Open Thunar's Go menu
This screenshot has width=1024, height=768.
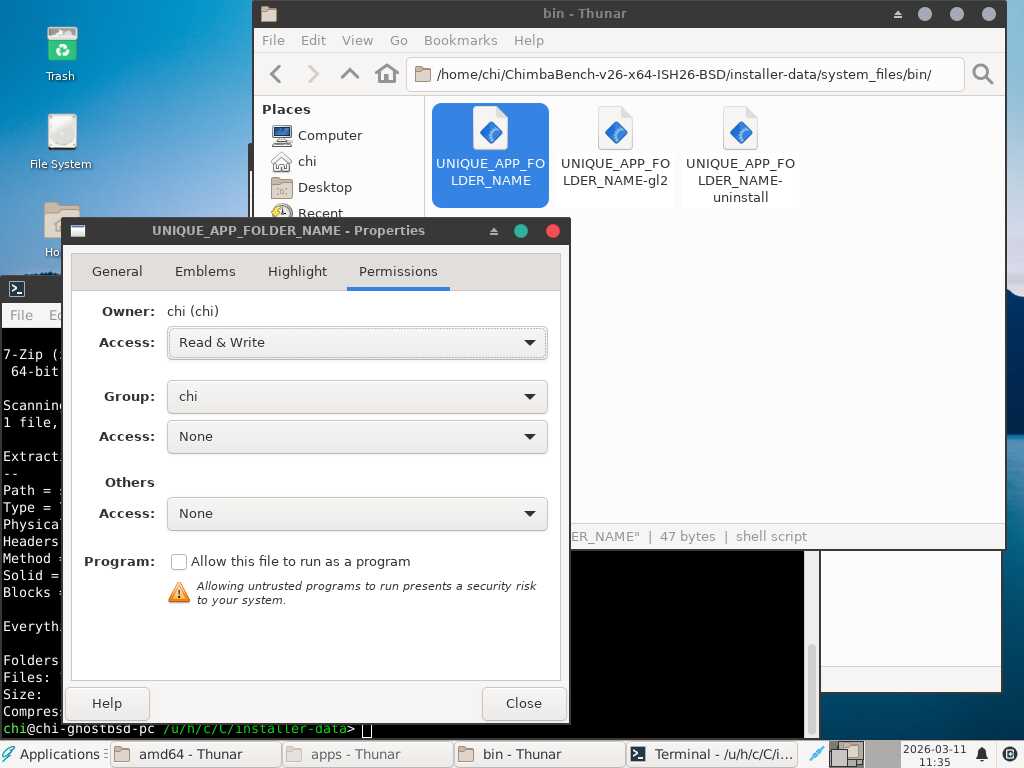coord(398,40)
